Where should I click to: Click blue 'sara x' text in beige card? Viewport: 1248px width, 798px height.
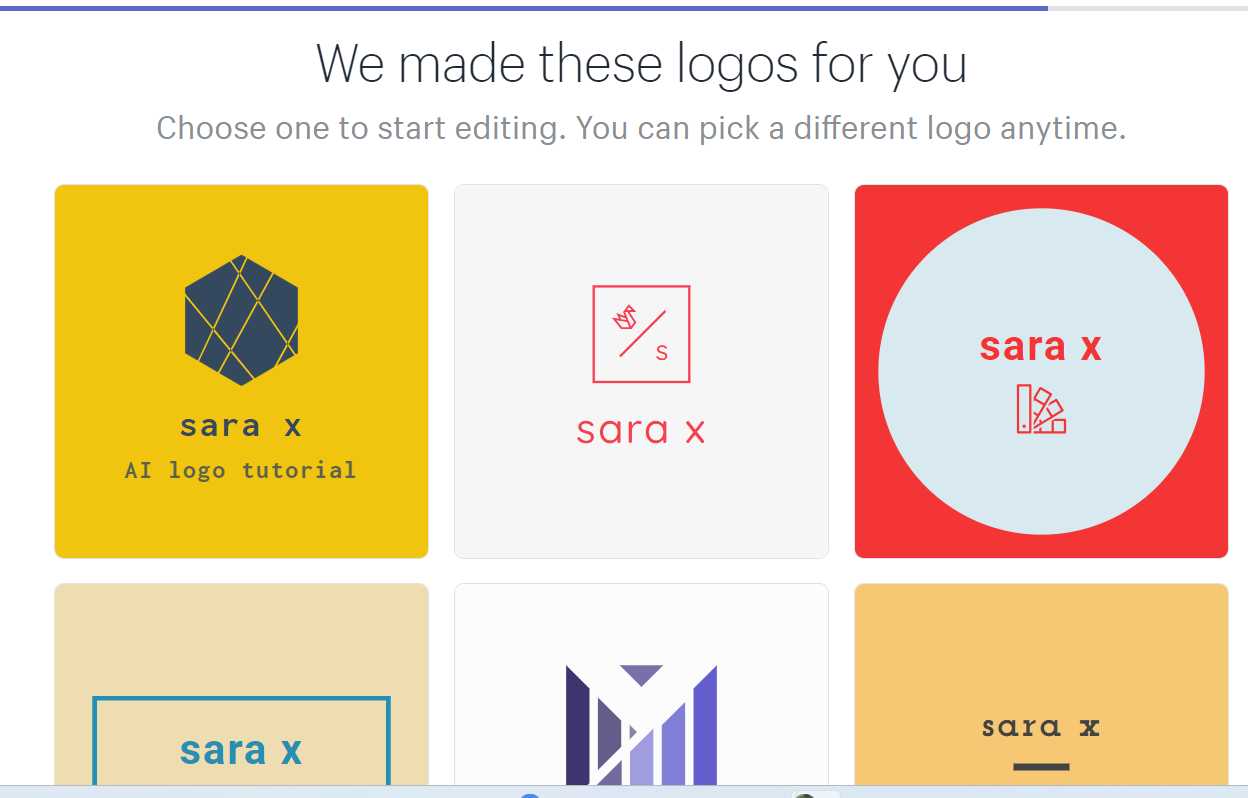pos(241,750)
